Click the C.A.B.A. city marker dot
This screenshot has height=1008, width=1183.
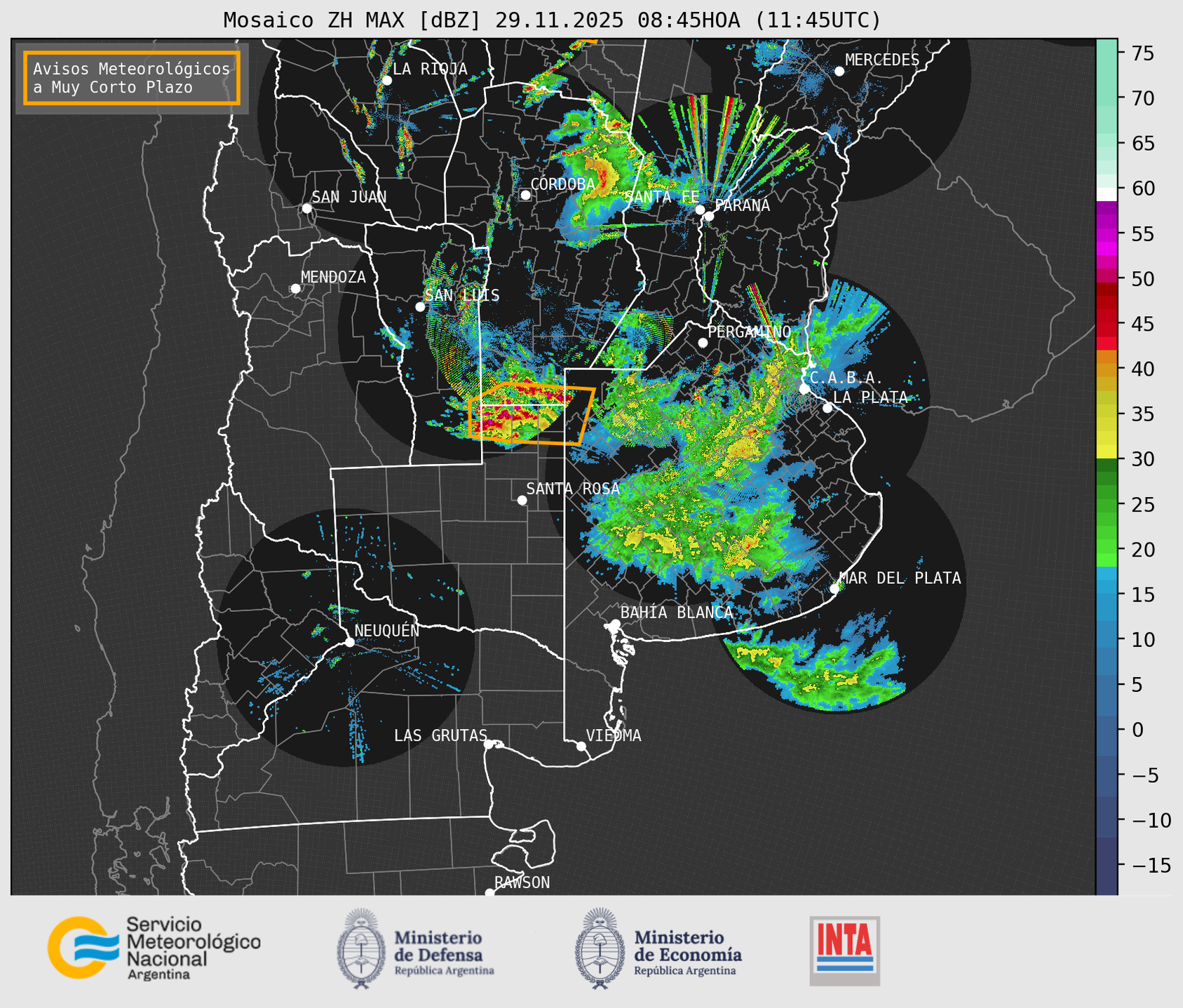tap(804, 389)
